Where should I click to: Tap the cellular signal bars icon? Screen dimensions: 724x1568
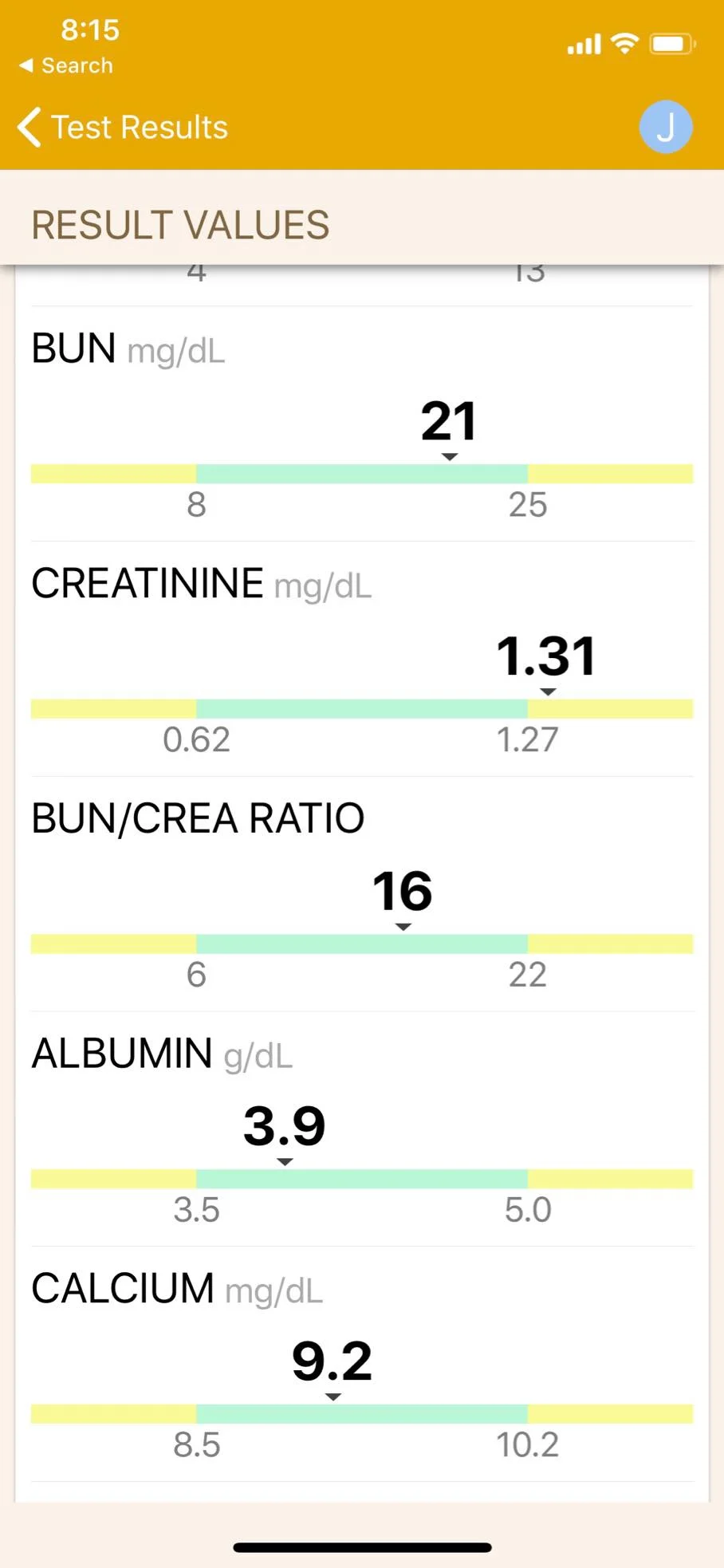point(584,45)
